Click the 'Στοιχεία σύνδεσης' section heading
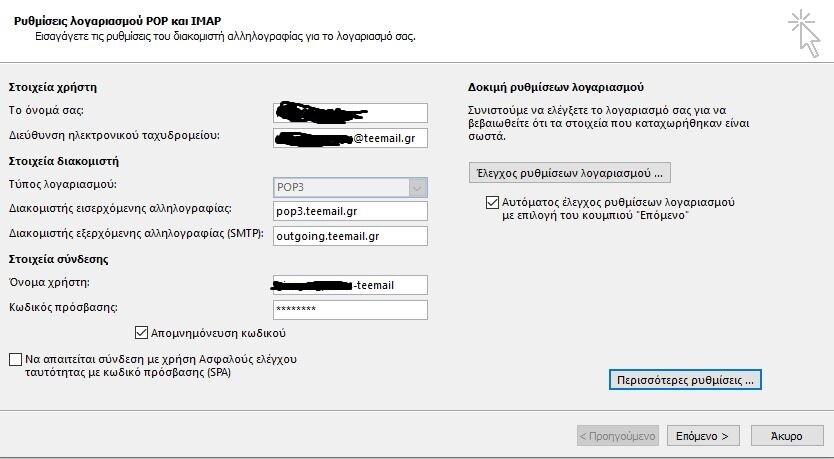Image resolution: width=834 pixels, height=459 pixels. (58, 260)
